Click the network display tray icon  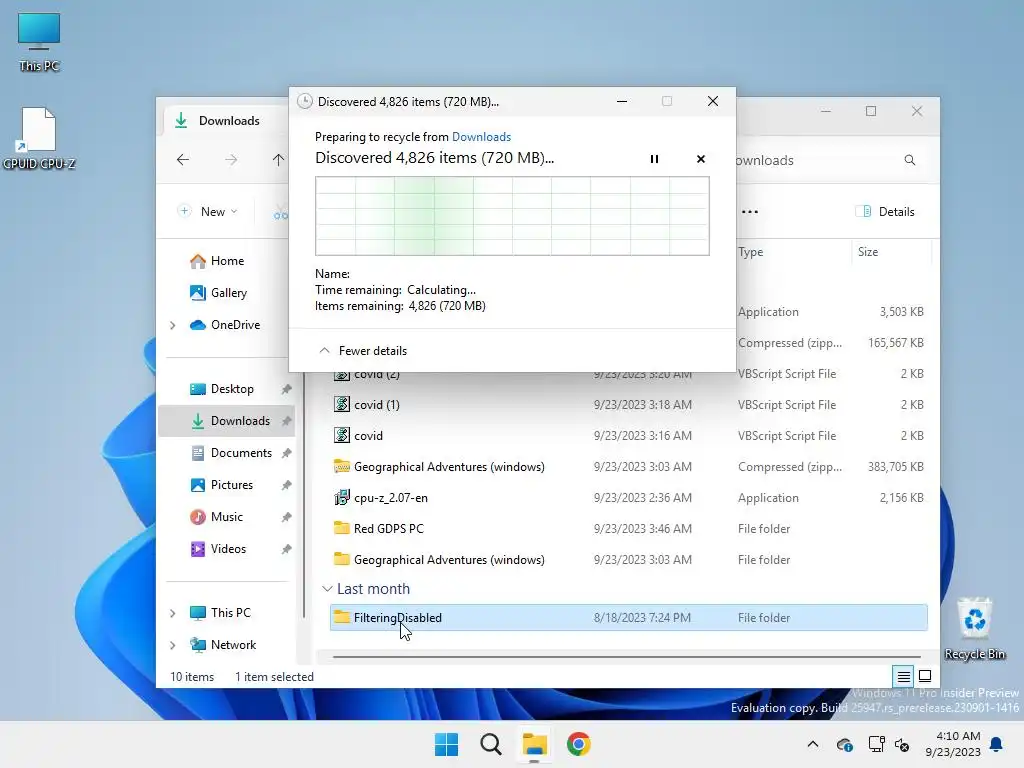pyautogui.click(x=876, y=744)
